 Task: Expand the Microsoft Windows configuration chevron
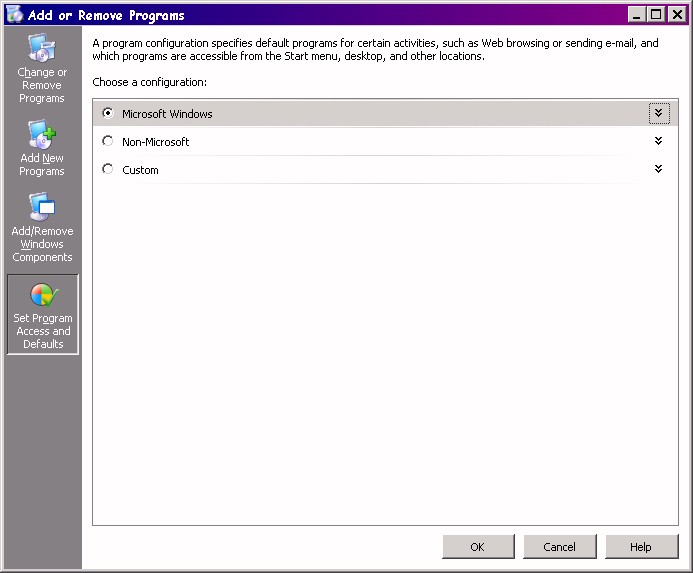point(659,113)
